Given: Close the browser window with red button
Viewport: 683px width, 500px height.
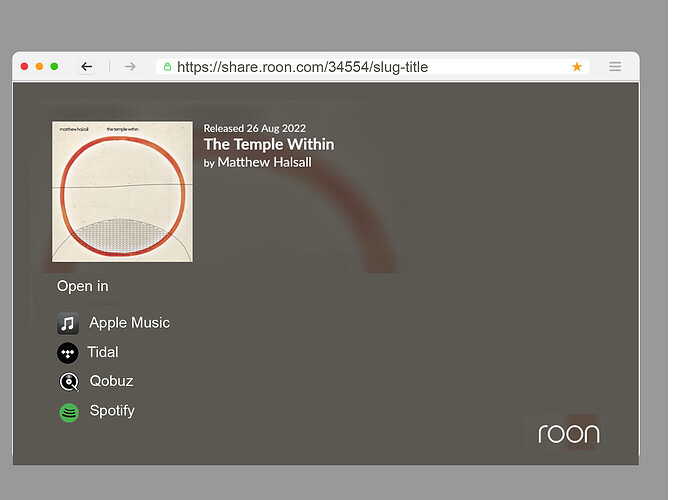Looking at the screenshot, I should click(x=24, y=66).
